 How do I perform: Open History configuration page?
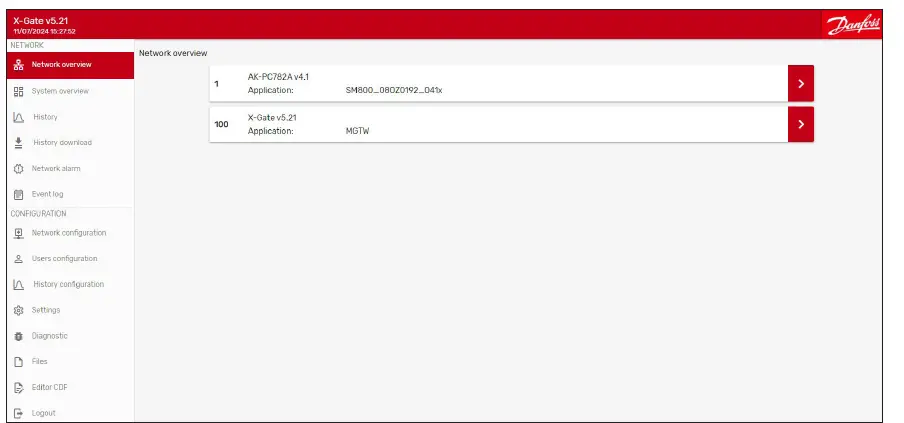coord(67,285)
